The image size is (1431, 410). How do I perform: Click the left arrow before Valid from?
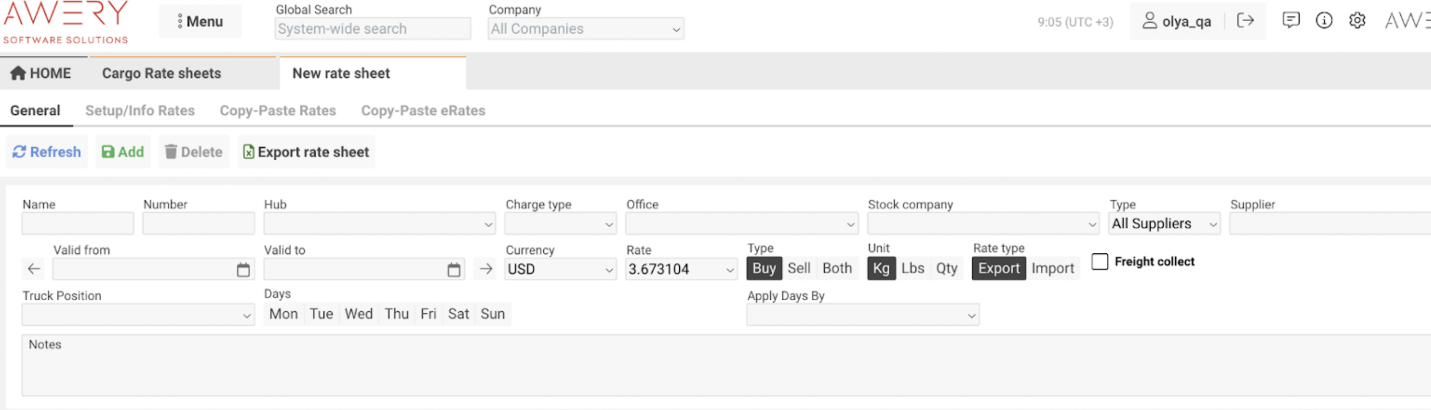tap(34, 269)
